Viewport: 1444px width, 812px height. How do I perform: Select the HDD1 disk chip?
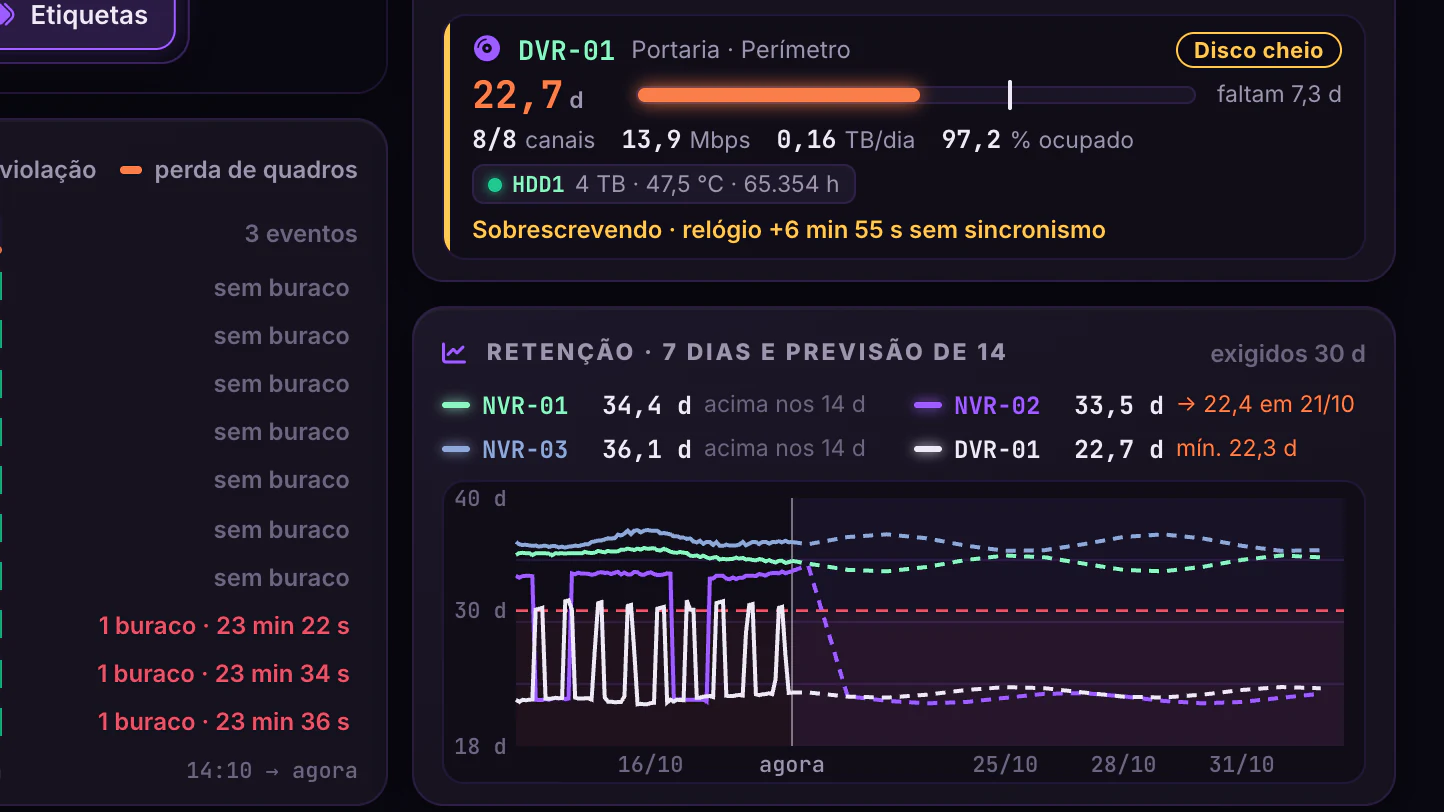click(x=663, y=184)
